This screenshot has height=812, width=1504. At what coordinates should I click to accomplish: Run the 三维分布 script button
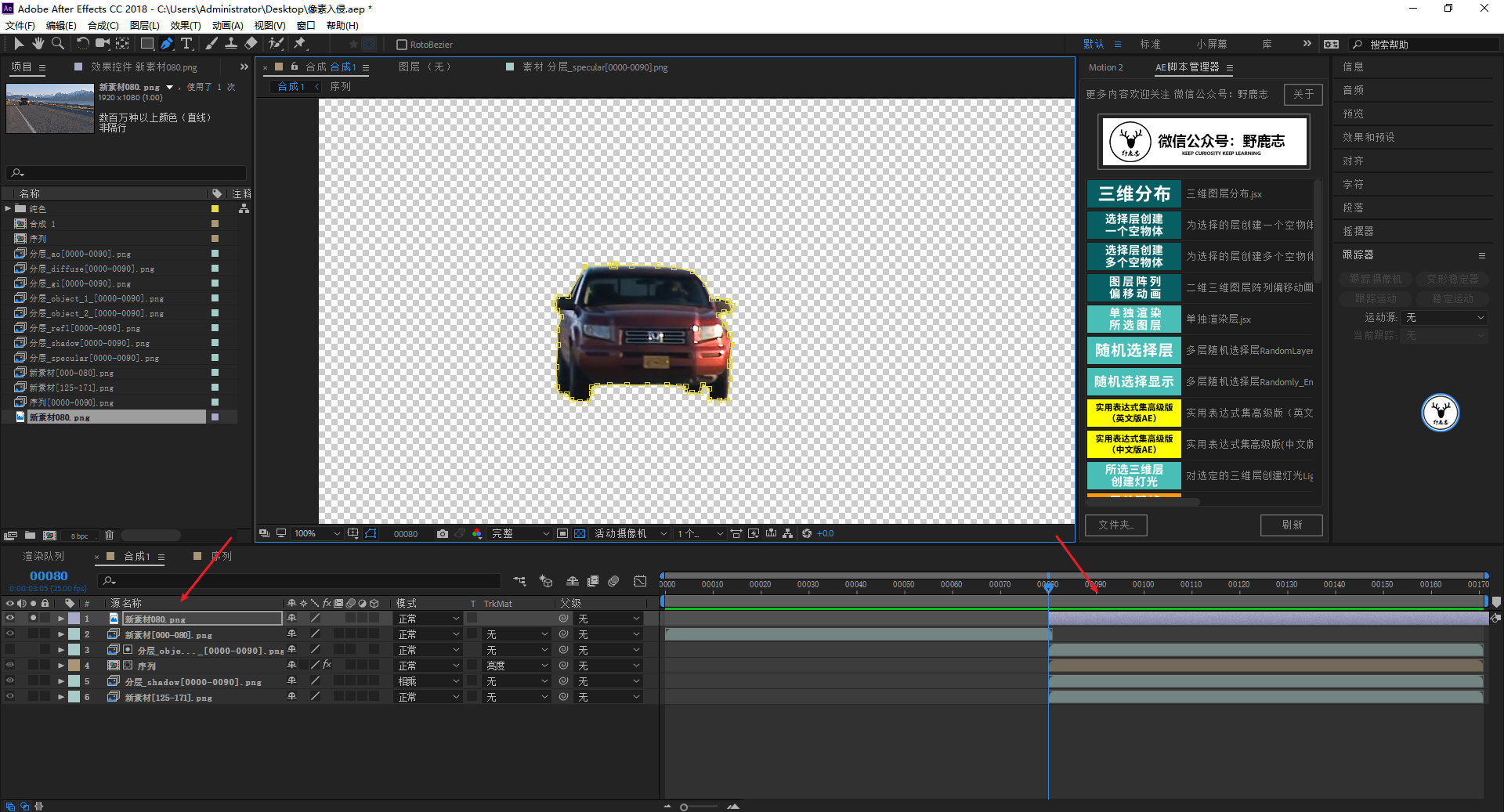[1133, 193]
